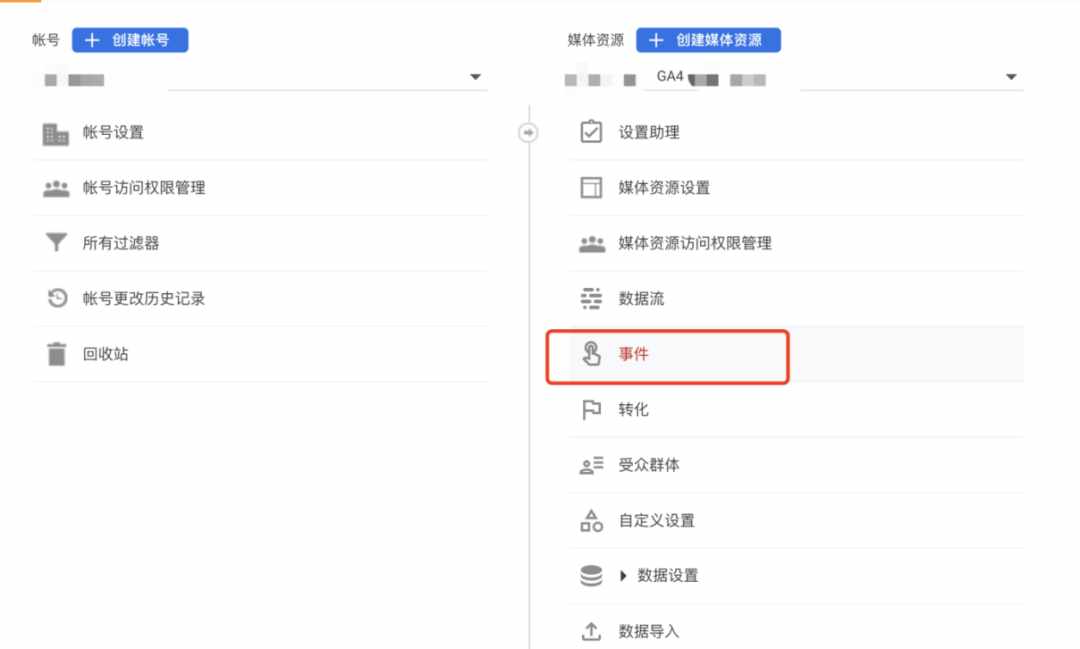Click the 帐号访问权限管理 people icon
The height and width of the screenshot is (649, 1080).
coord(56,188)
